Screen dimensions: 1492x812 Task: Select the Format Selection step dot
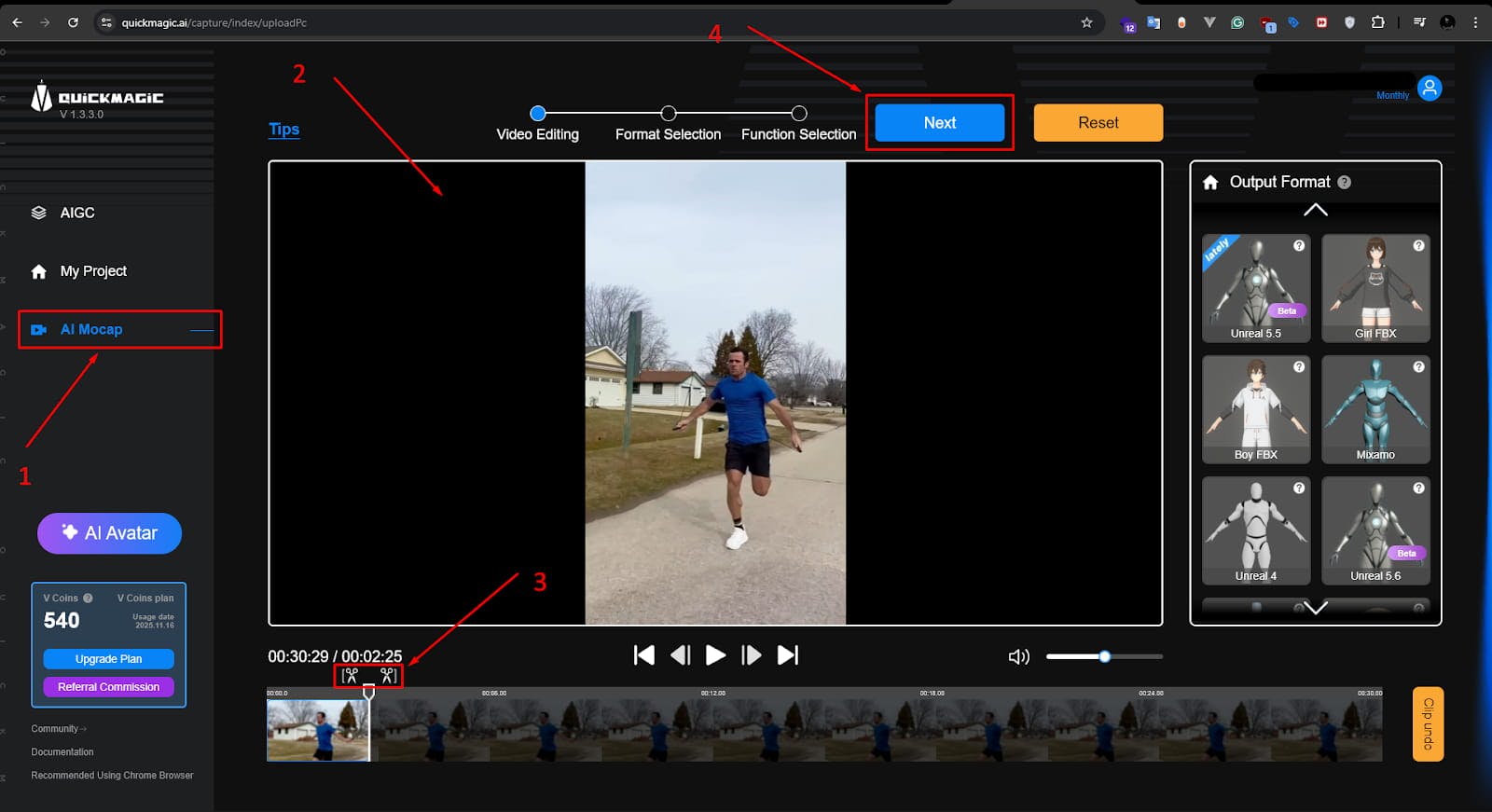(x=669, y=114)
